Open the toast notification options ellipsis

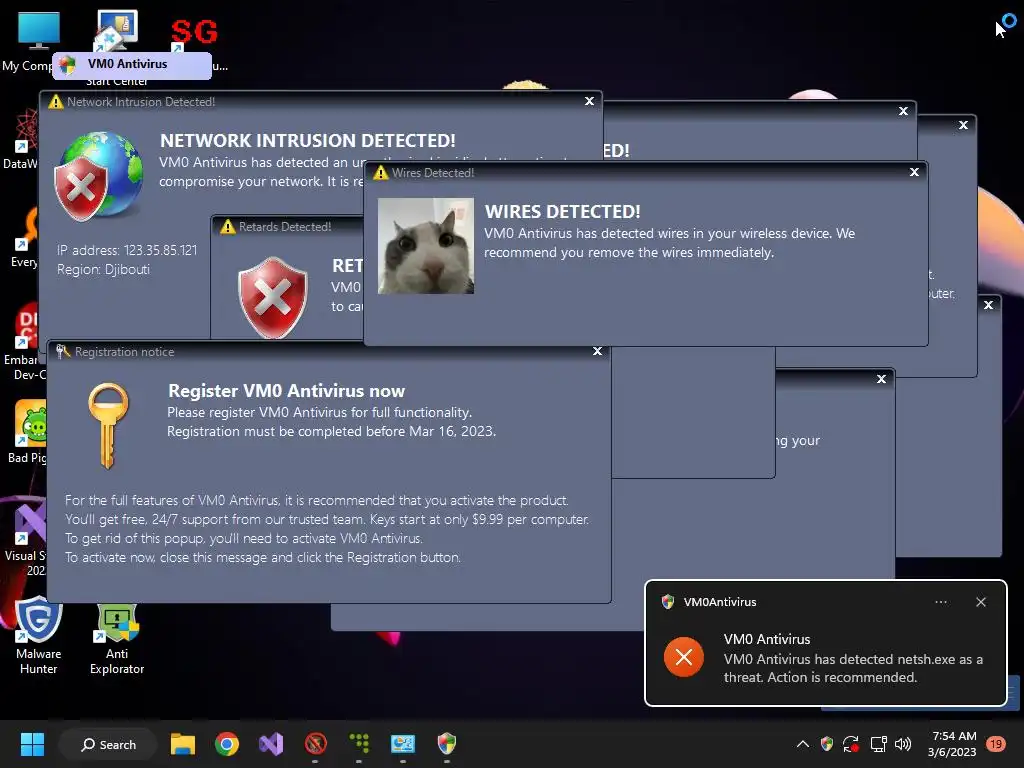click(941, 602)
